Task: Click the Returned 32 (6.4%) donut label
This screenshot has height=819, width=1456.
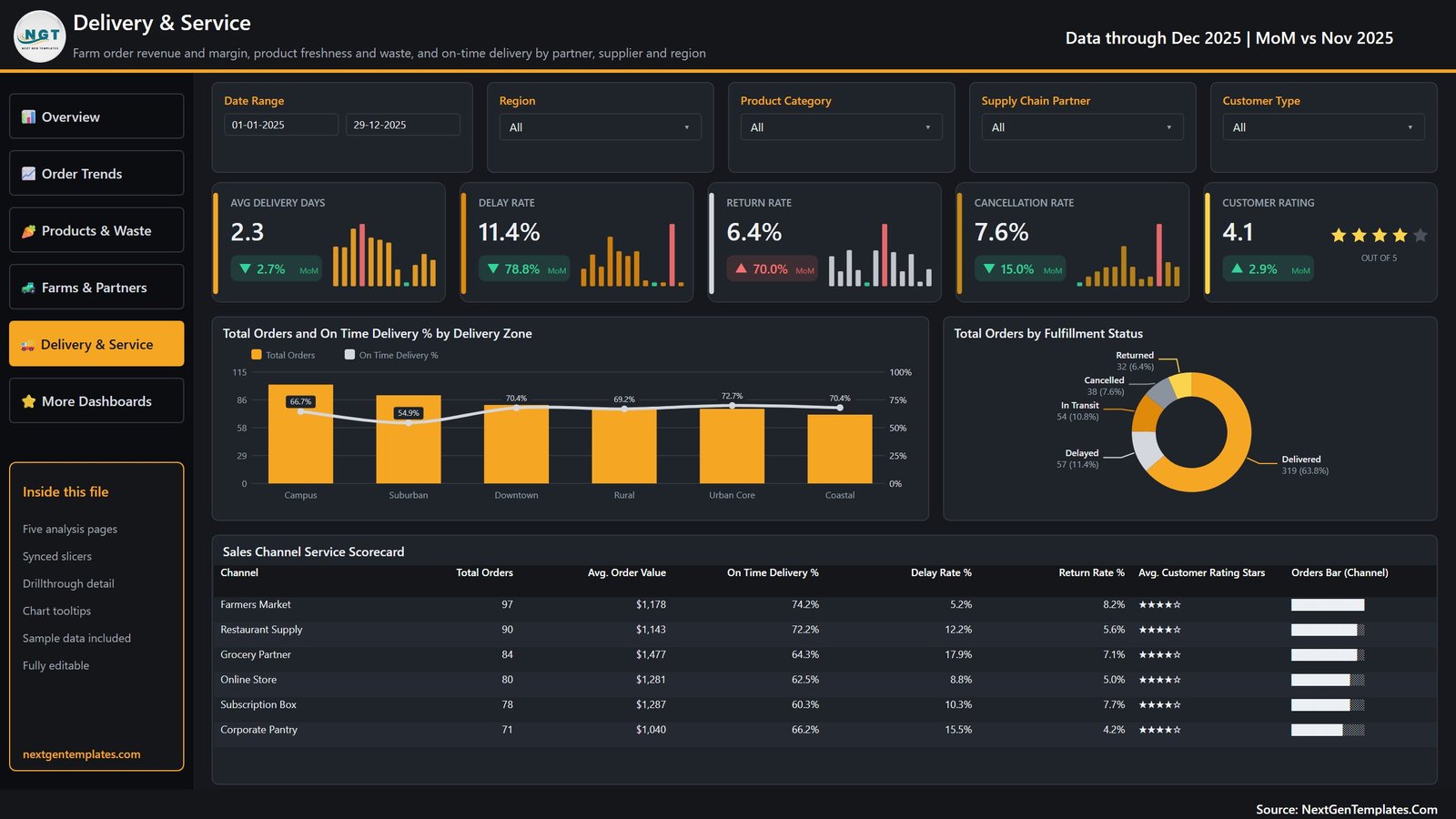Action: (1135, 361)
